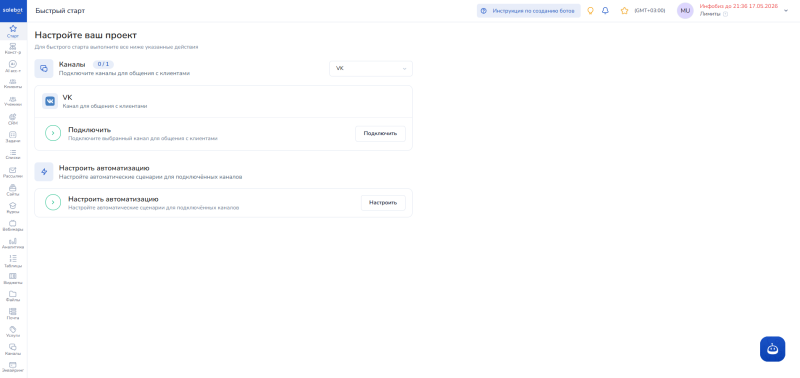
Task: Open the Почта sidebar section
Action: [13, 314]
